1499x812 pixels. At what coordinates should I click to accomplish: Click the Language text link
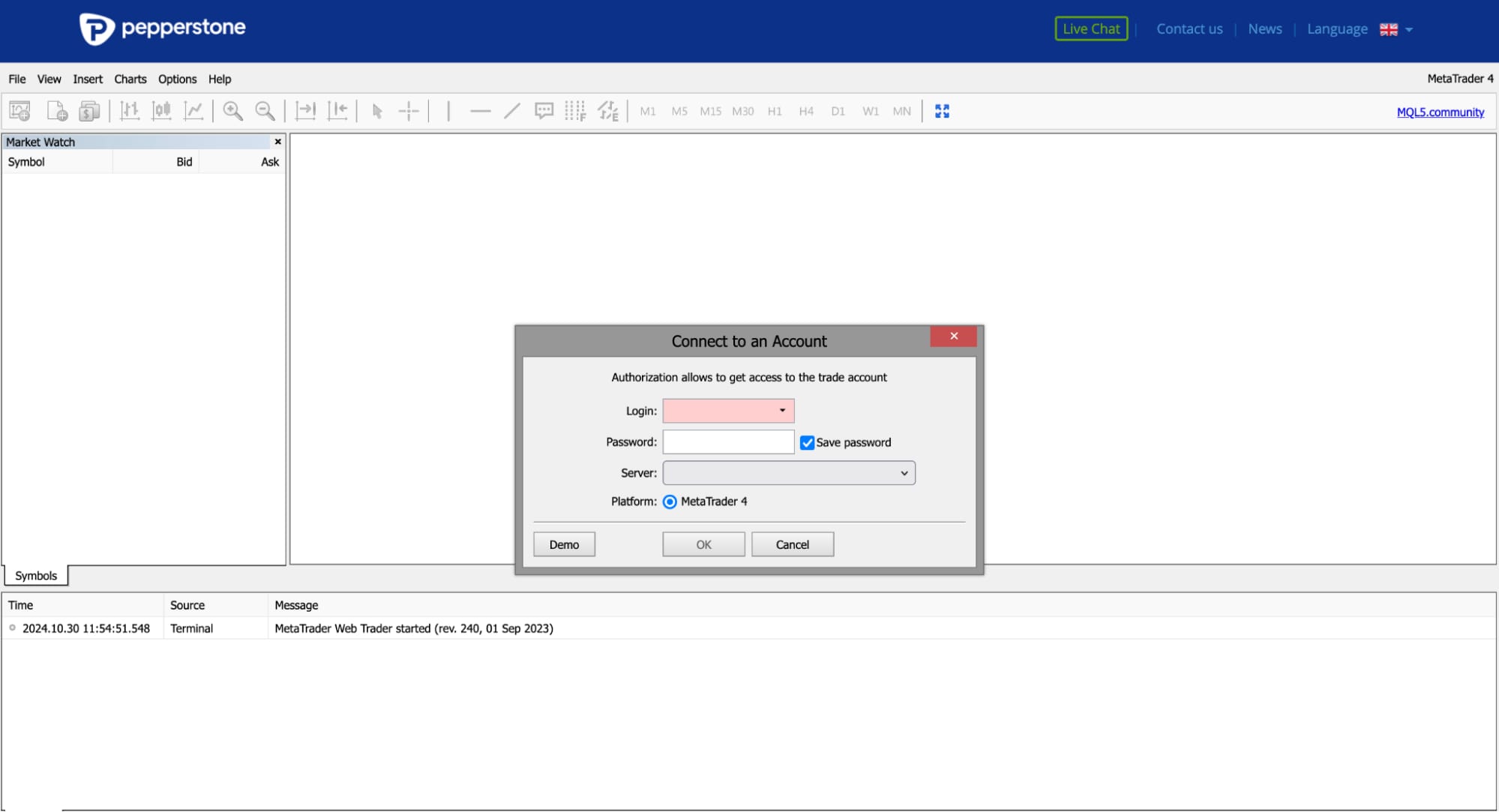[x=1337, y=28]
